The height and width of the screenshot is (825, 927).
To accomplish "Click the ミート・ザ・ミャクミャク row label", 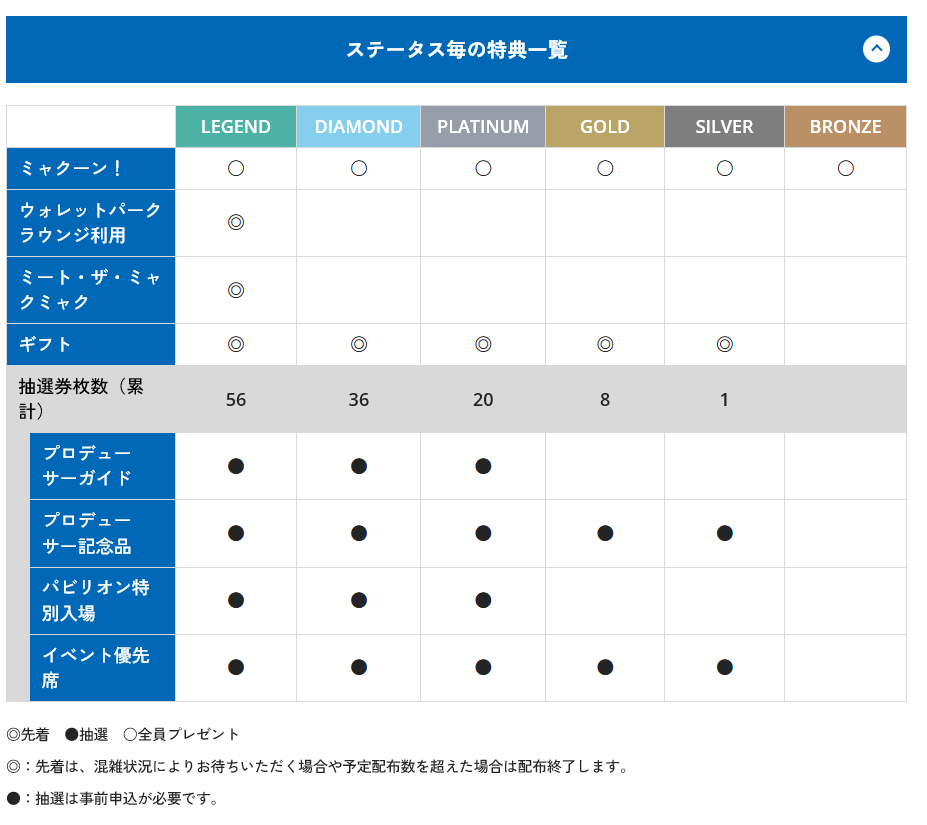I will tap(91, 290).
